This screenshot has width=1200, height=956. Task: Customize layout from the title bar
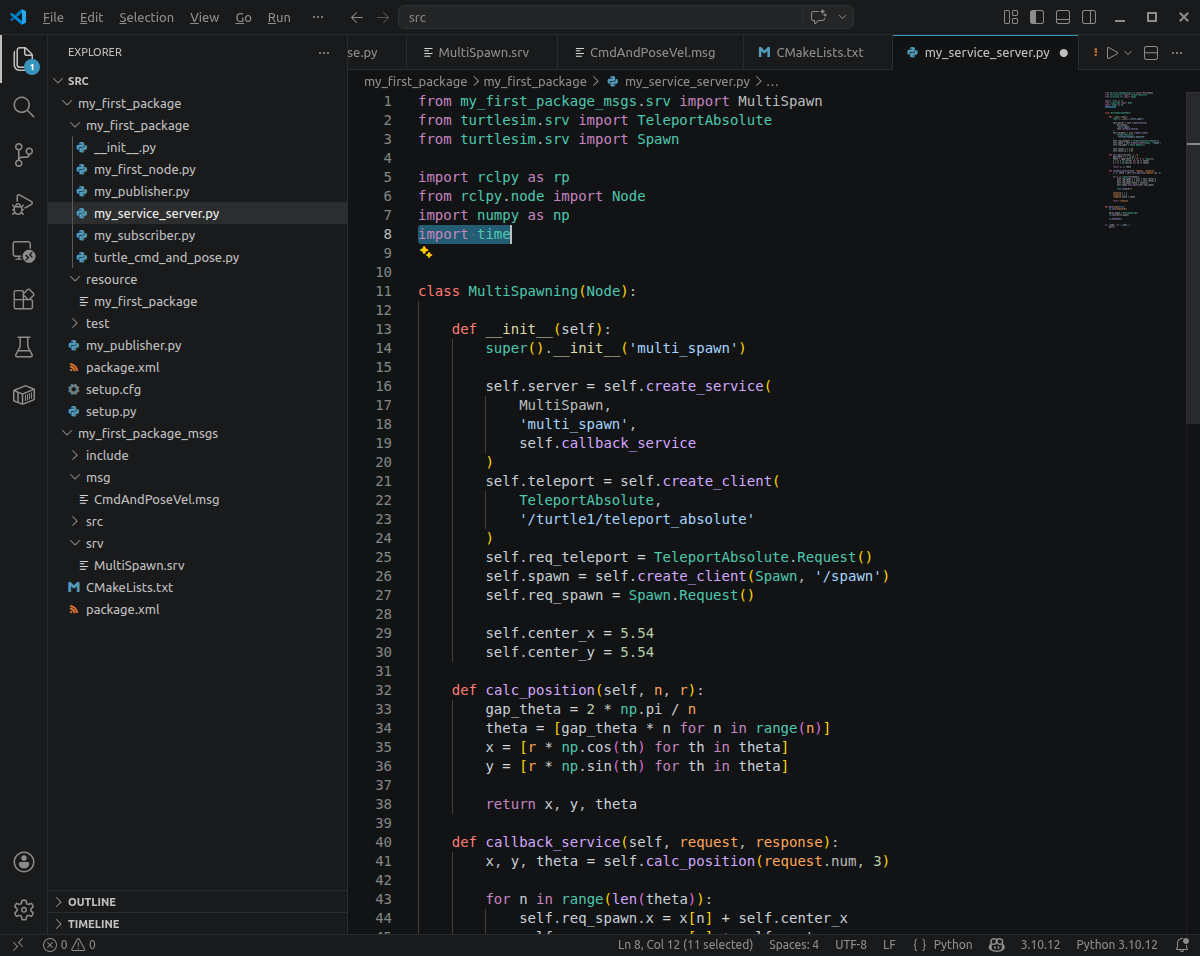[x=1011, y=17]
